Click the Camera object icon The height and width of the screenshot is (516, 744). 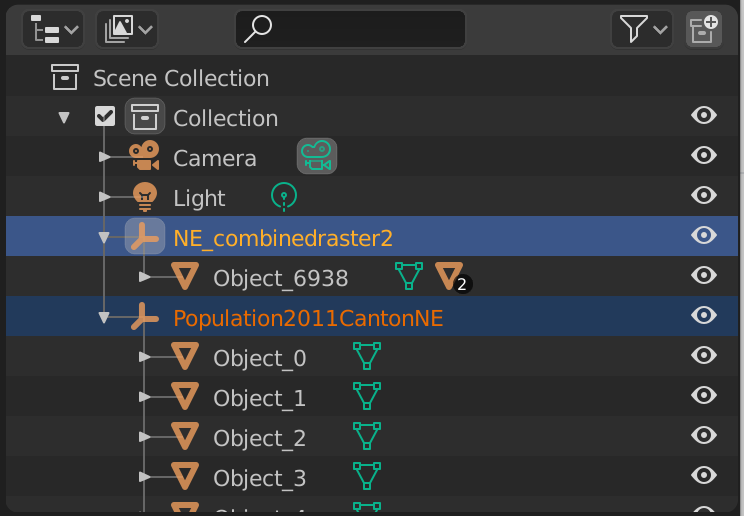coord(144,156)
